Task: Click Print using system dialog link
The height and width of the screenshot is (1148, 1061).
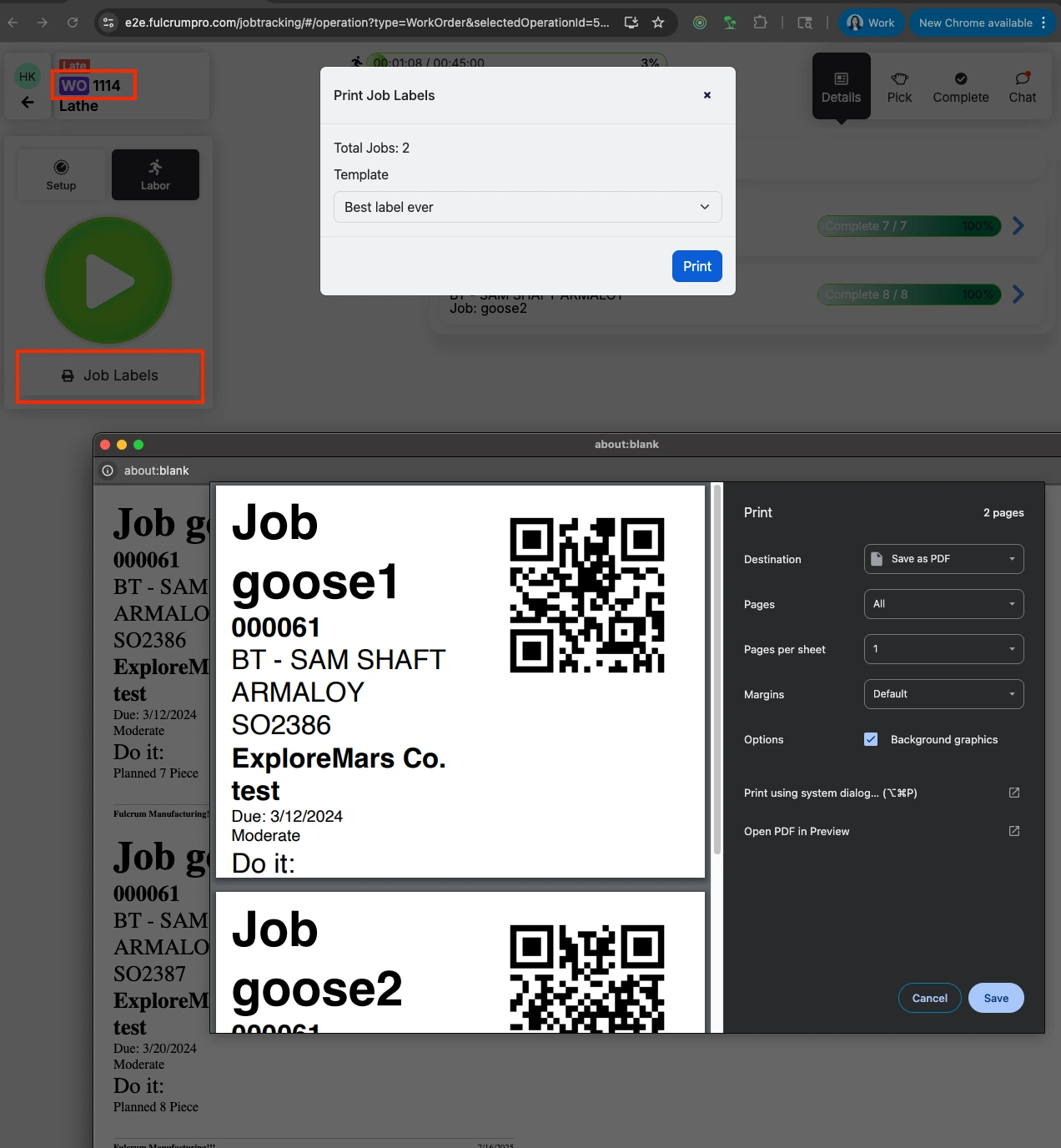Action: [831, 793]
